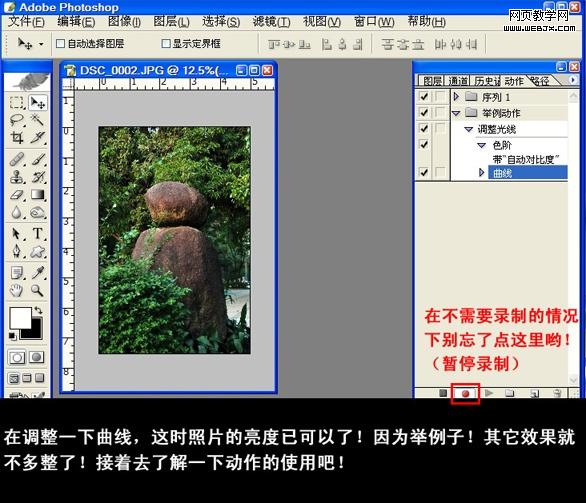The height and width of the screenshot is (503, 586).
Task: Expand the 曲线 step details
Action: [482, 173]
